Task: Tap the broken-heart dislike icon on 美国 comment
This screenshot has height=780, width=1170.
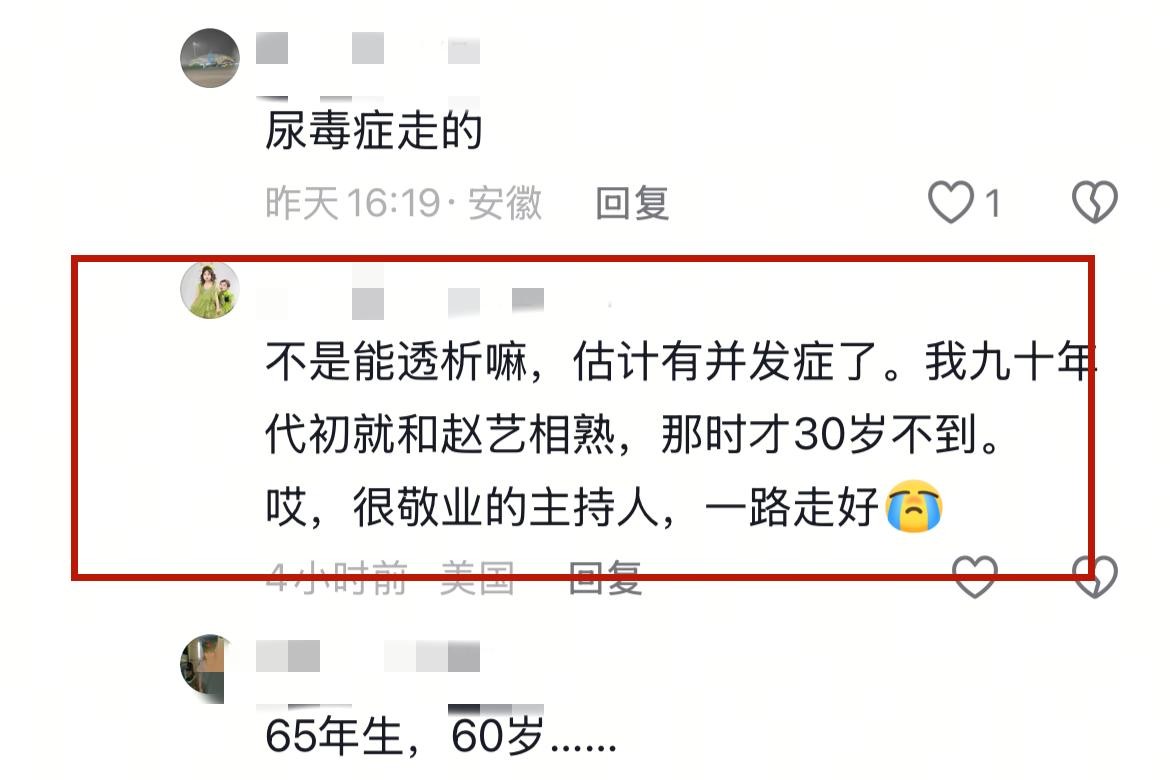Action: [x=1095, y=577]
